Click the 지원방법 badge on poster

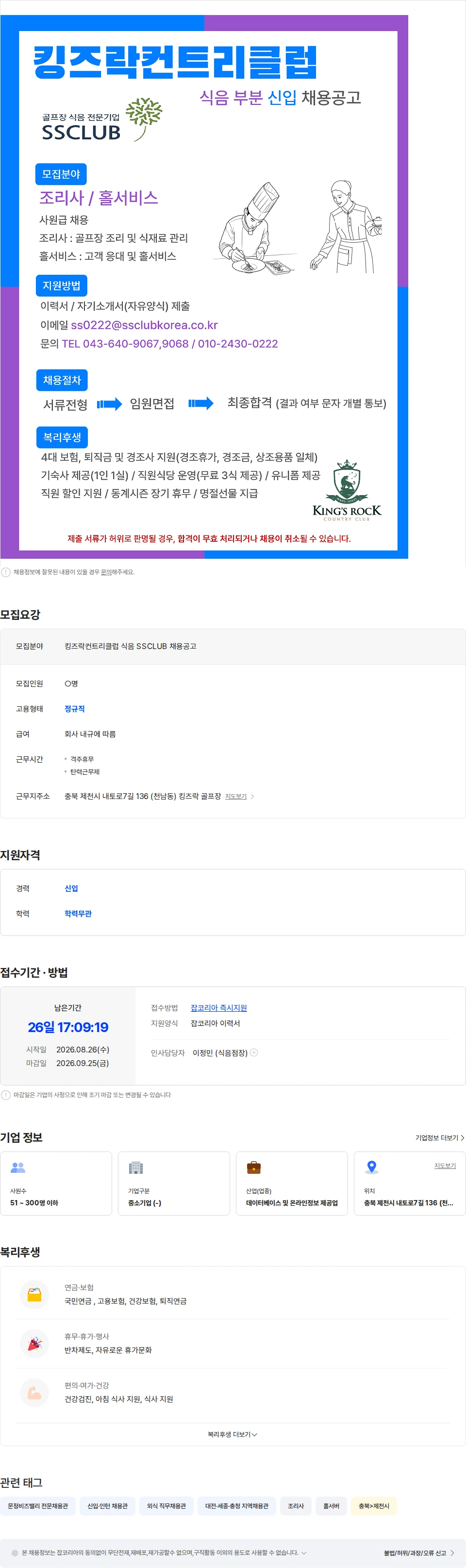62,285
